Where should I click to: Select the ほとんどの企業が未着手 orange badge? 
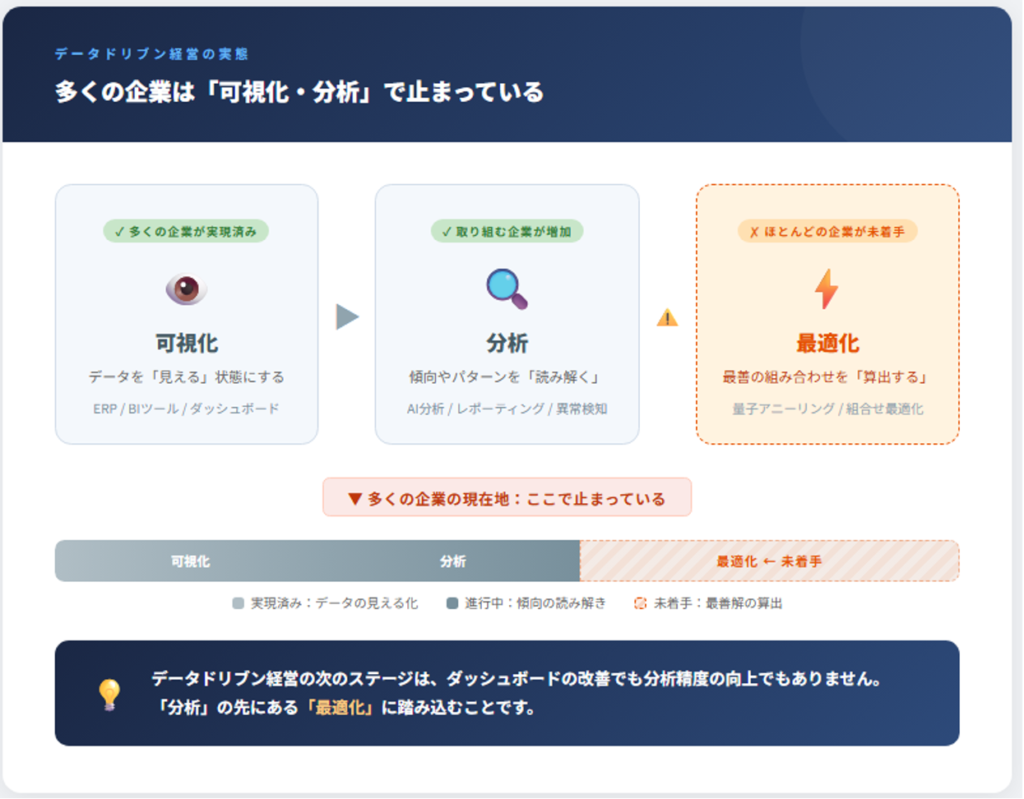point(827,231)
